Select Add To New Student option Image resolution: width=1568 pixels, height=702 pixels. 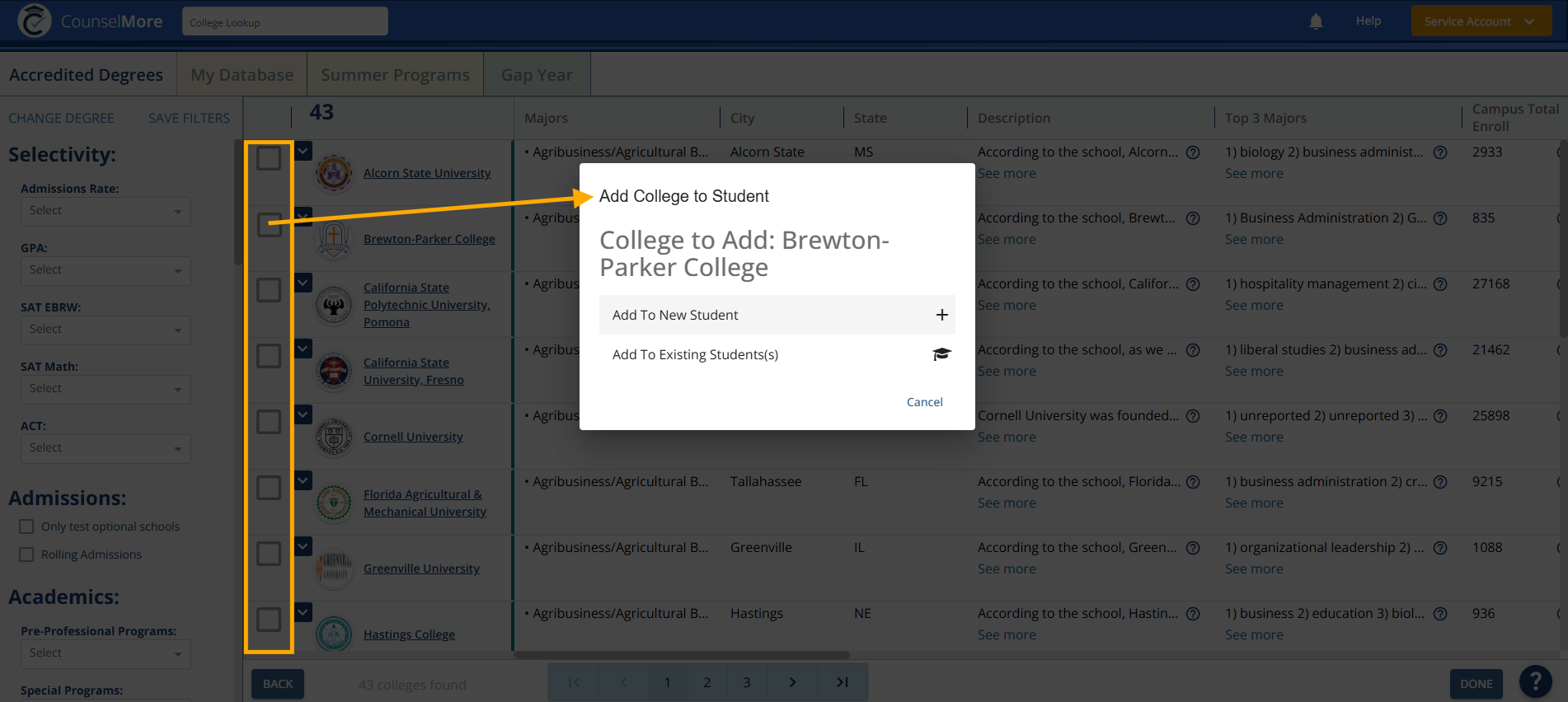pyautogui.click(x=777, y=315)
